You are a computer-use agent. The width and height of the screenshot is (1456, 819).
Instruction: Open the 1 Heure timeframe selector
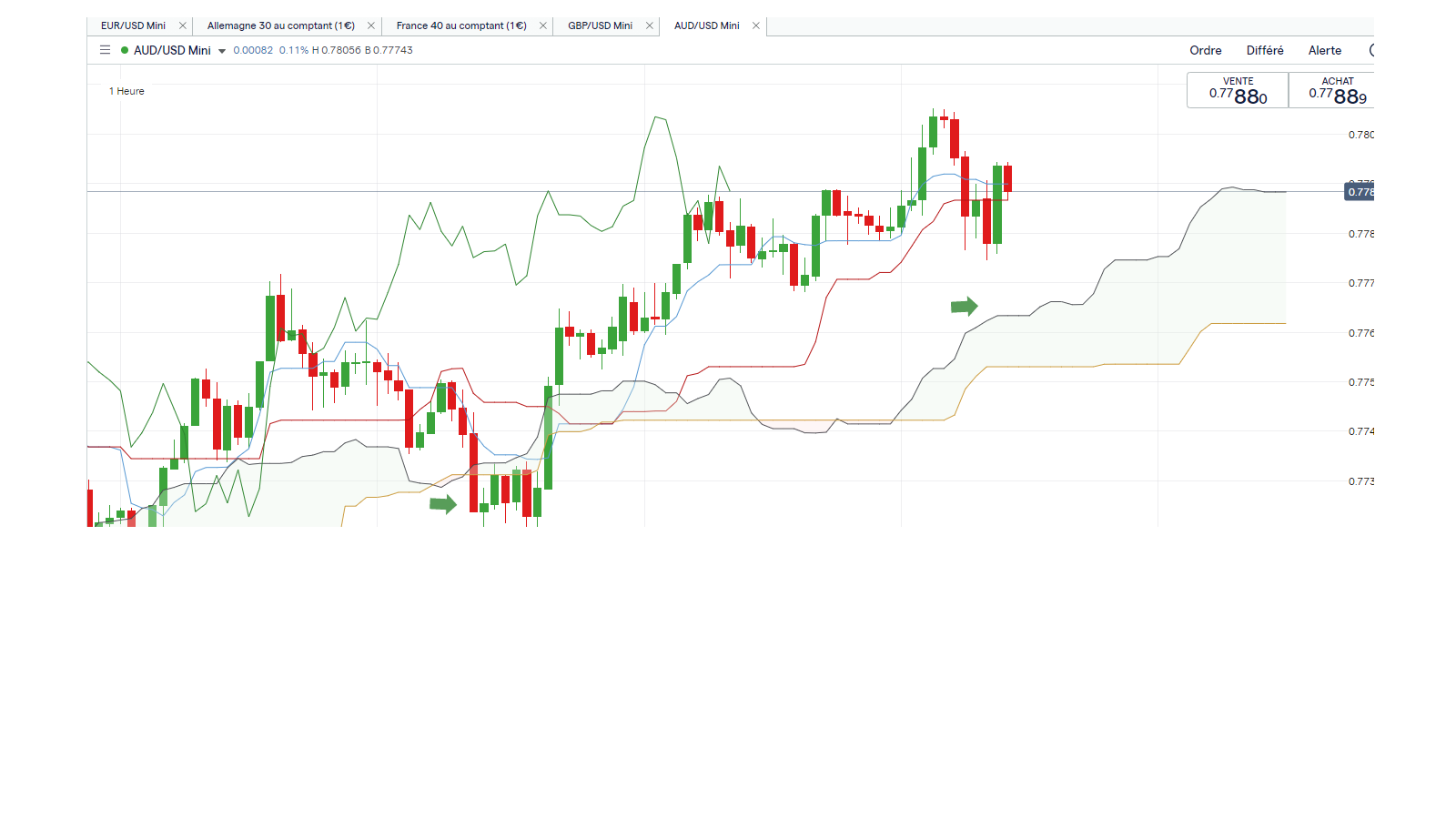point(126,91)
